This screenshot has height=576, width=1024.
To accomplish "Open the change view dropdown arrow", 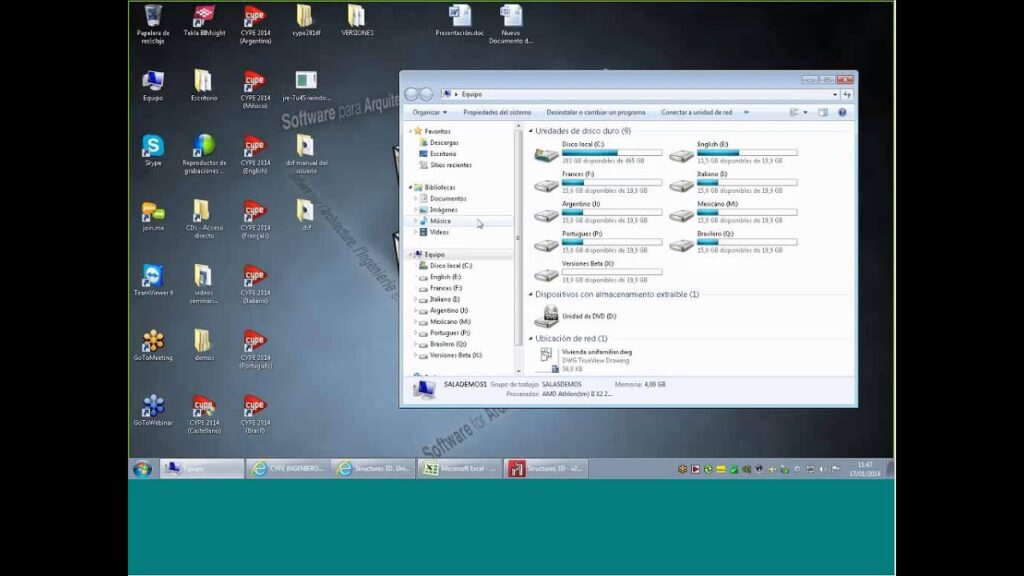I will click(807, 113).
